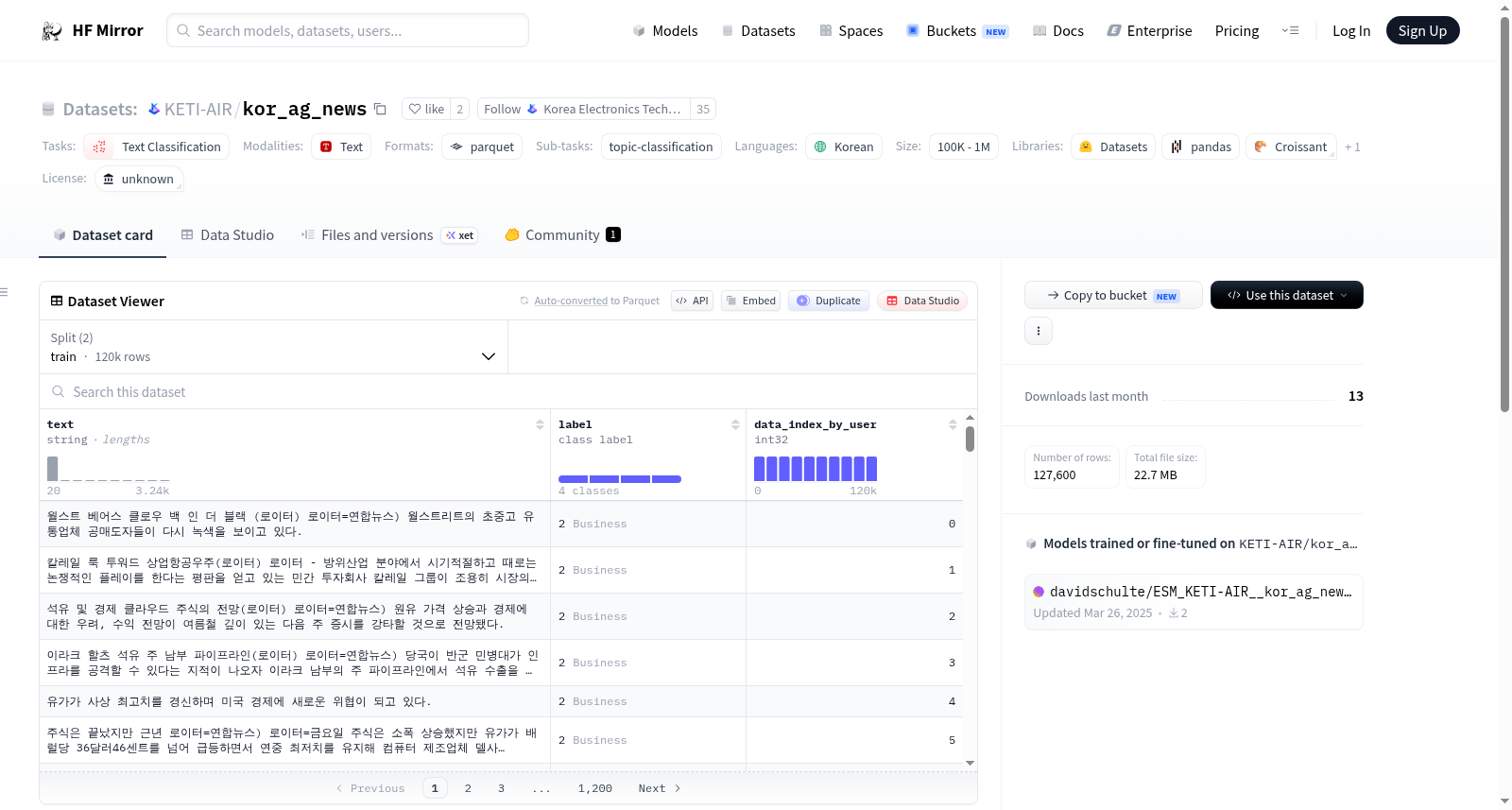Screen dimensions: 1512x810
Task: Switch to the Community tab
Action: [x=562, y=234]
